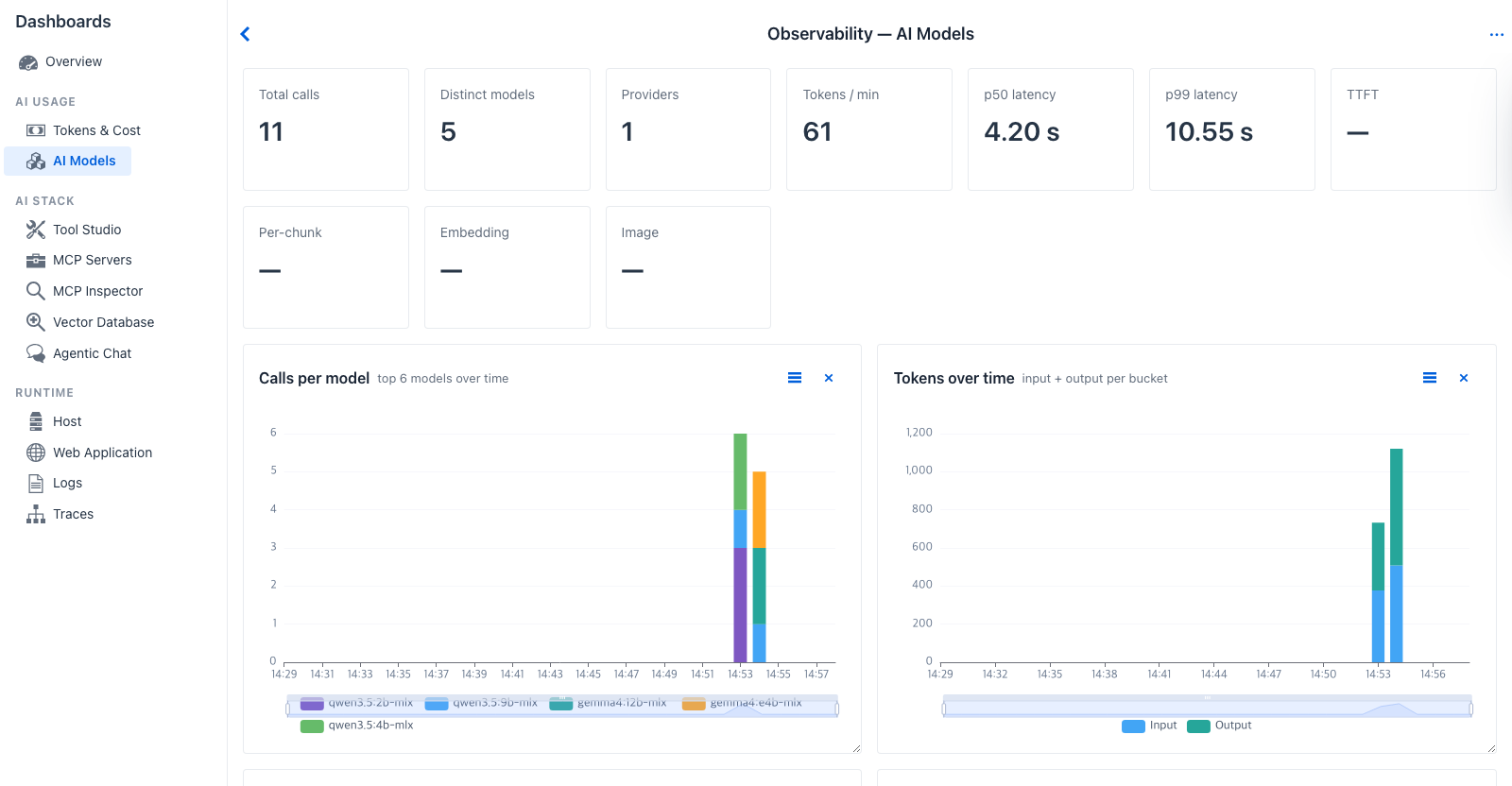The width and height of the screenshot is (1512, 786).
Task: Click left handle of Tokens over time zoom slider
Action: click(943, 708)
